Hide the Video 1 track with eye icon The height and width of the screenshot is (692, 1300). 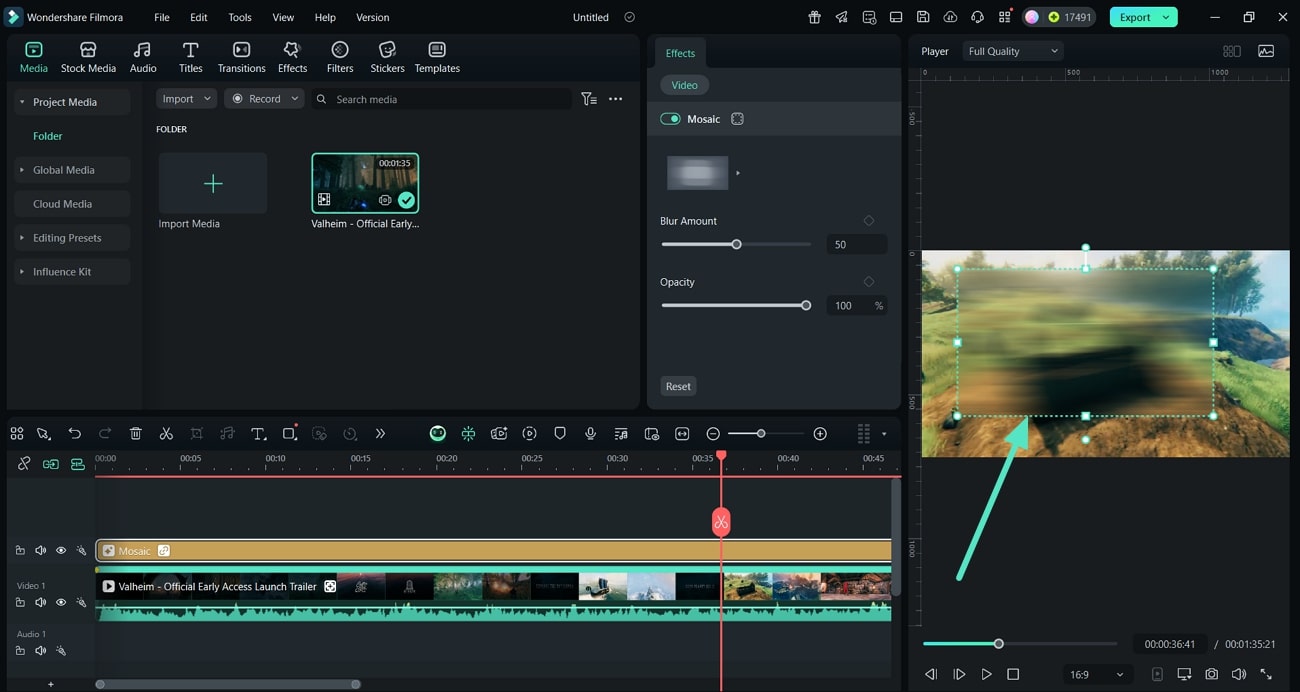(x=61, y=602)
